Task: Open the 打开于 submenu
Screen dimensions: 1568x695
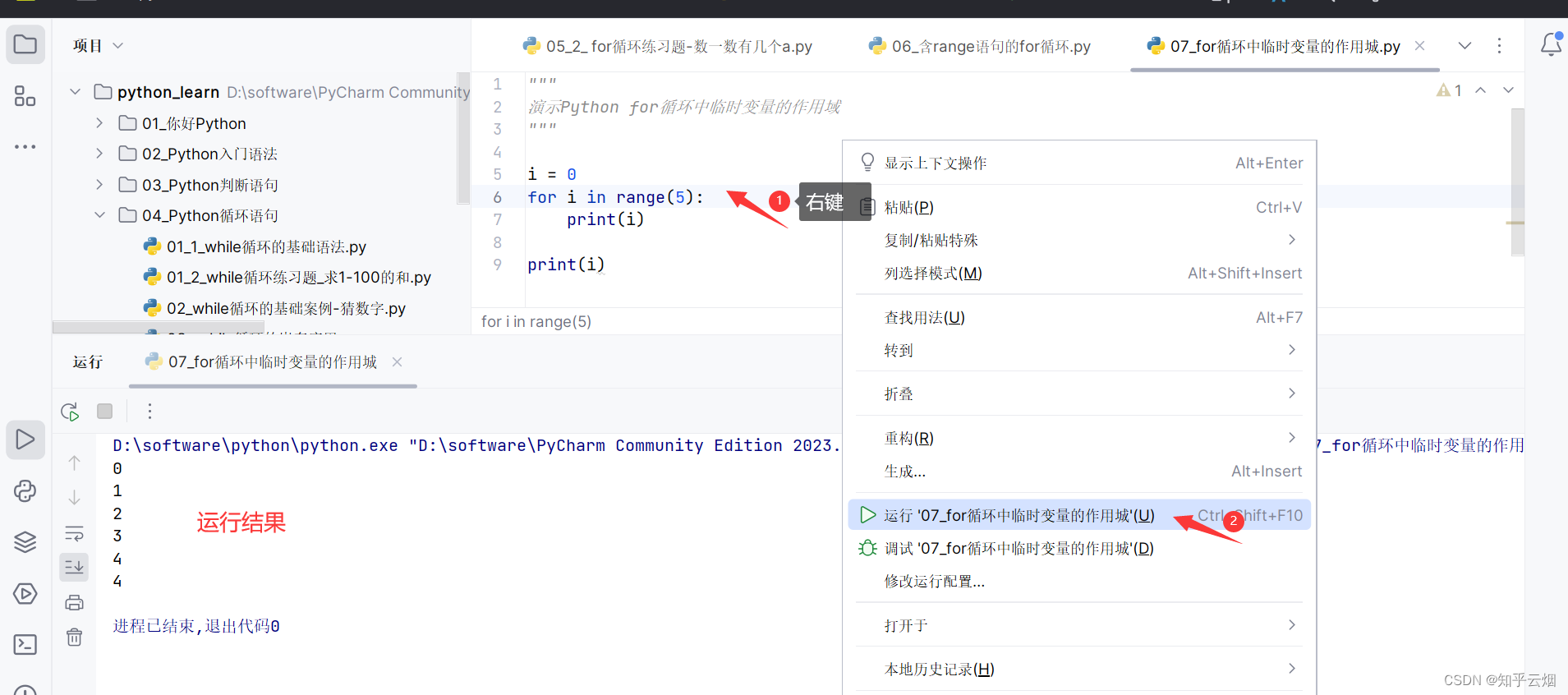Action: click(x=1079, y=625)
